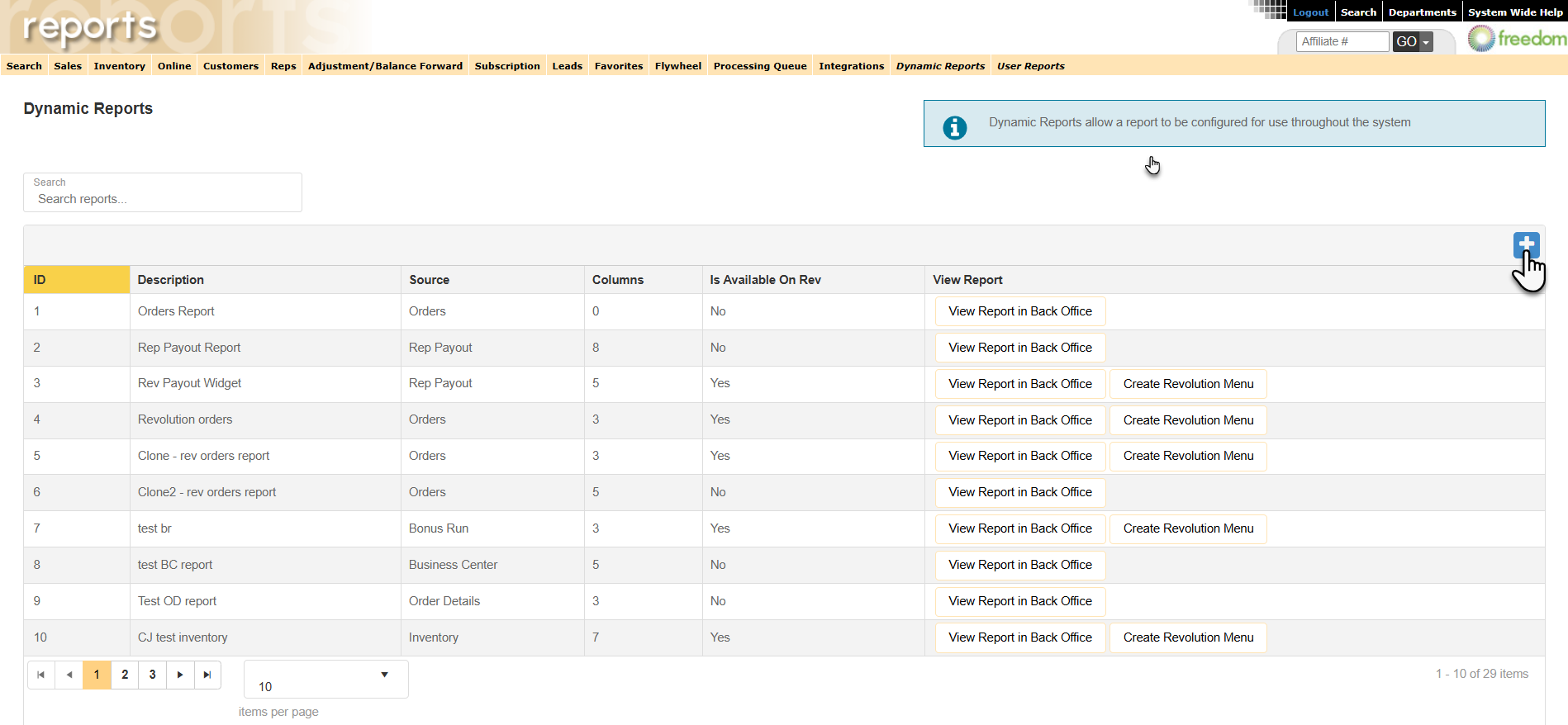Click the reports header logo
Image resolution: width=1568 pixels, height=725 pixels.
89,28
